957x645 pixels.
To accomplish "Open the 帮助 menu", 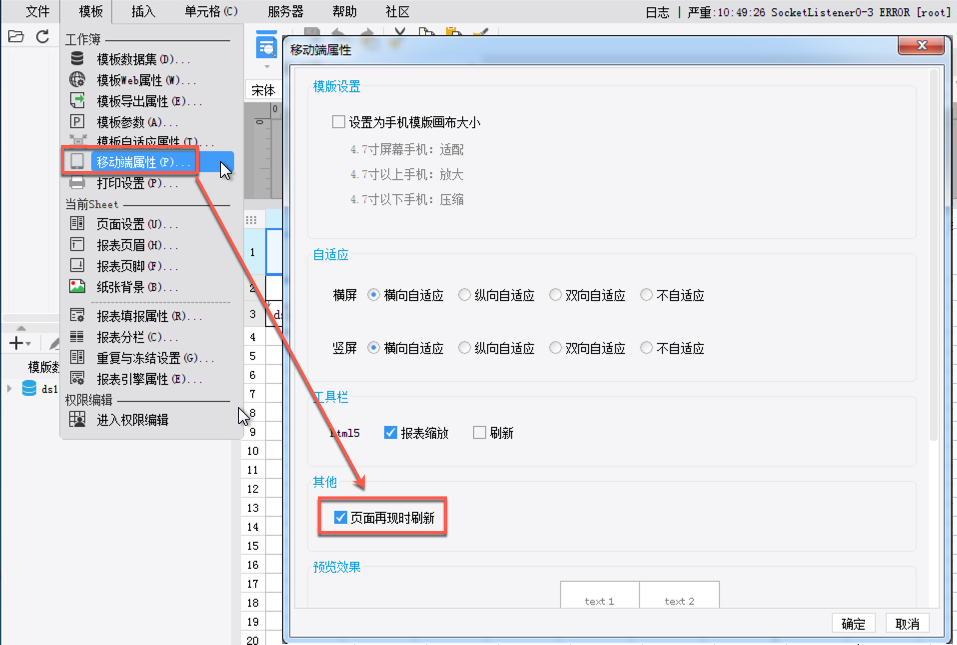I will 345,12.
